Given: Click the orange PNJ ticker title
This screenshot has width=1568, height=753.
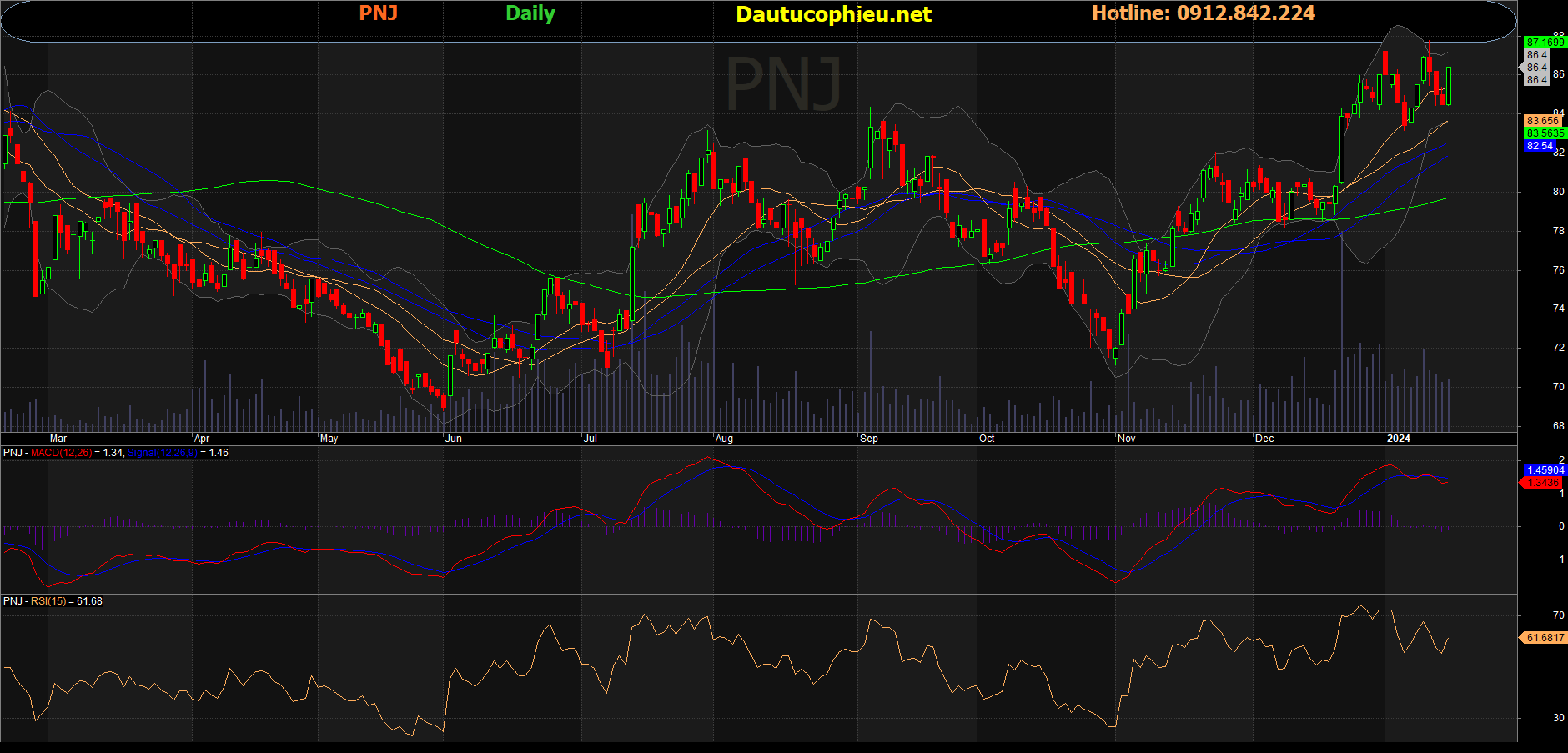Looking at the screenshot, I should pos(378,13).
